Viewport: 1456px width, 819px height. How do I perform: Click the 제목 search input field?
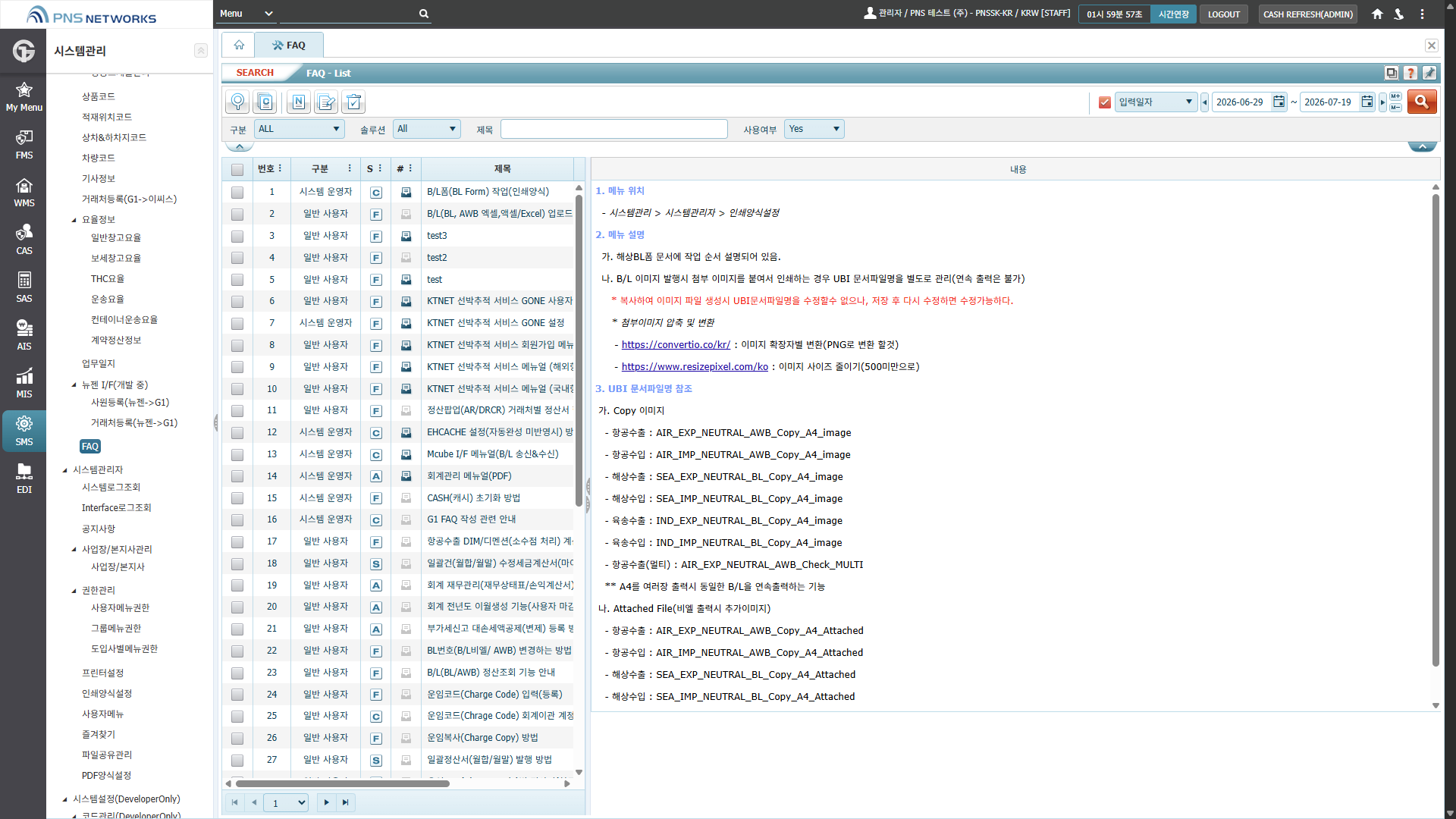point(614,129)
